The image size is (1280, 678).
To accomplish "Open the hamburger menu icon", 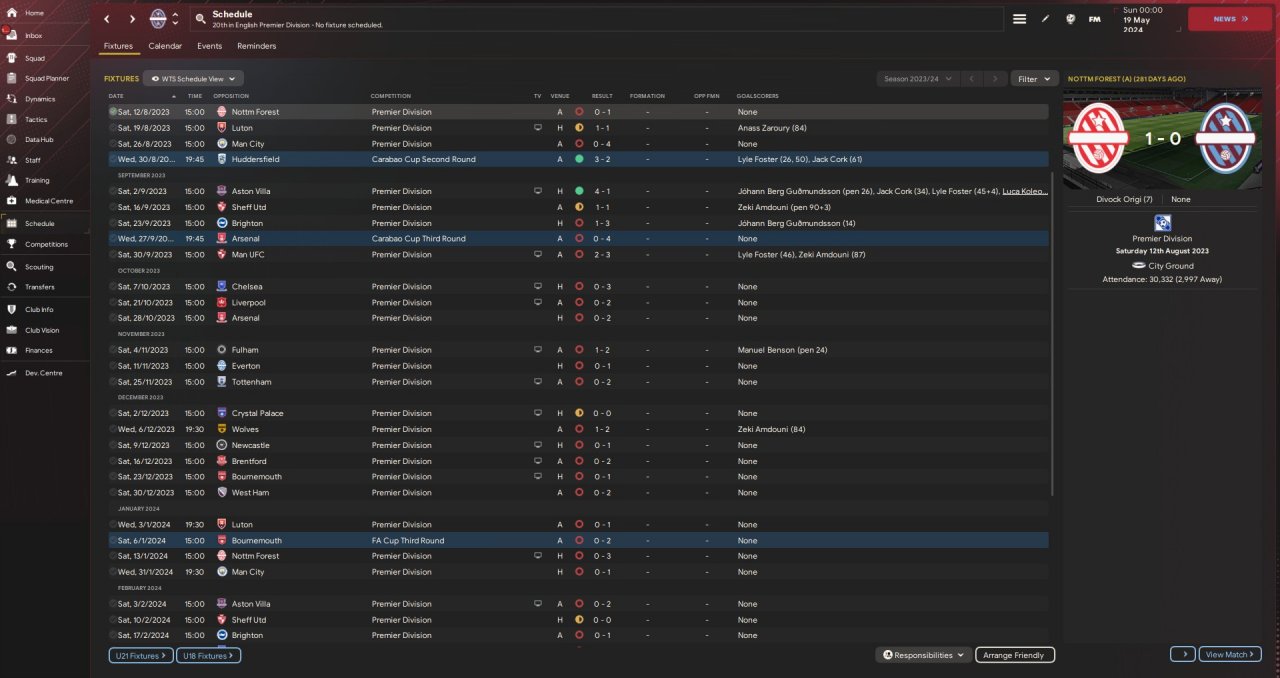I will 1019,19.
